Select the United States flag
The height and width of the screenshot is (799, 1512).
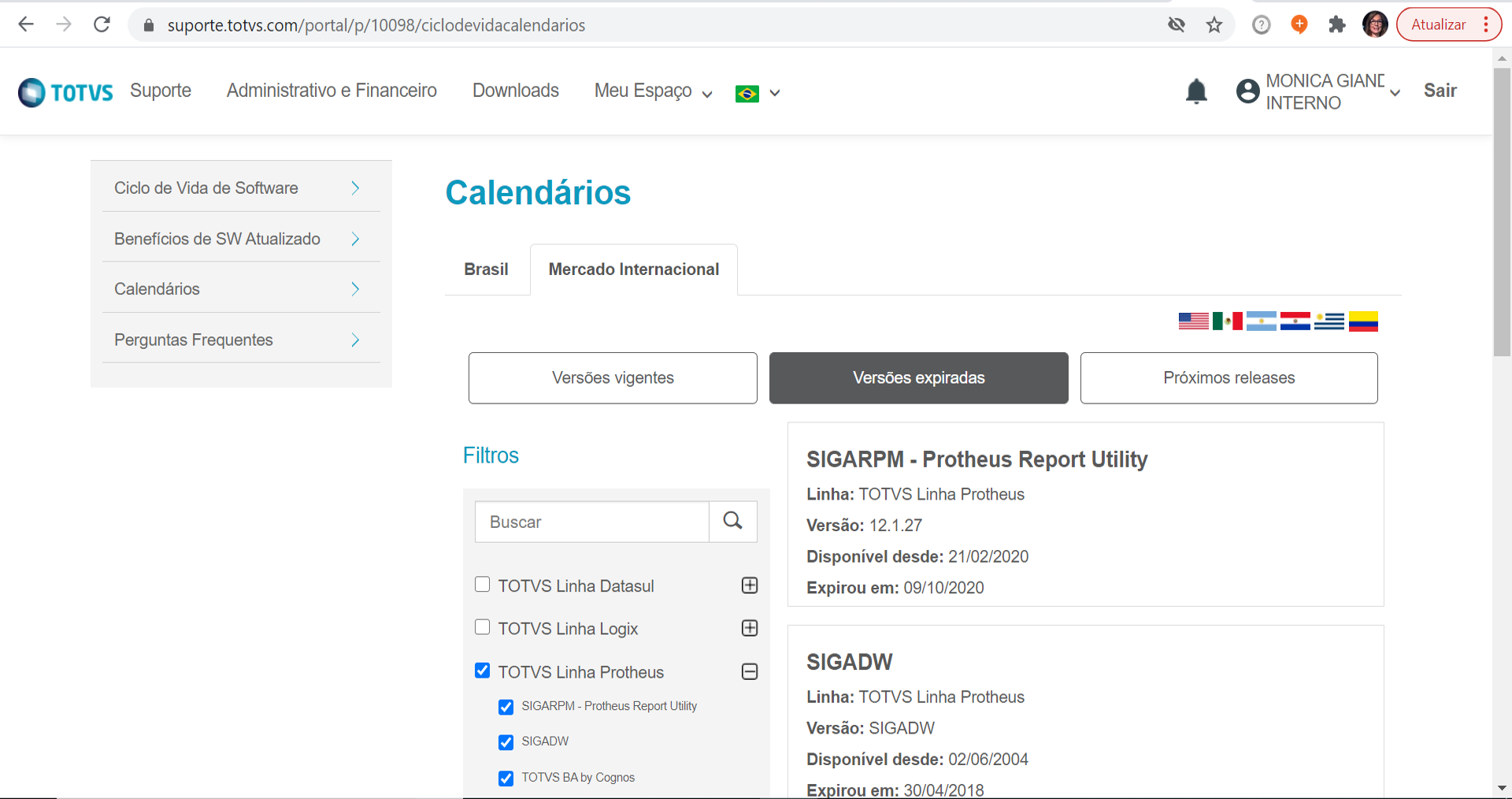[1193, 321]
